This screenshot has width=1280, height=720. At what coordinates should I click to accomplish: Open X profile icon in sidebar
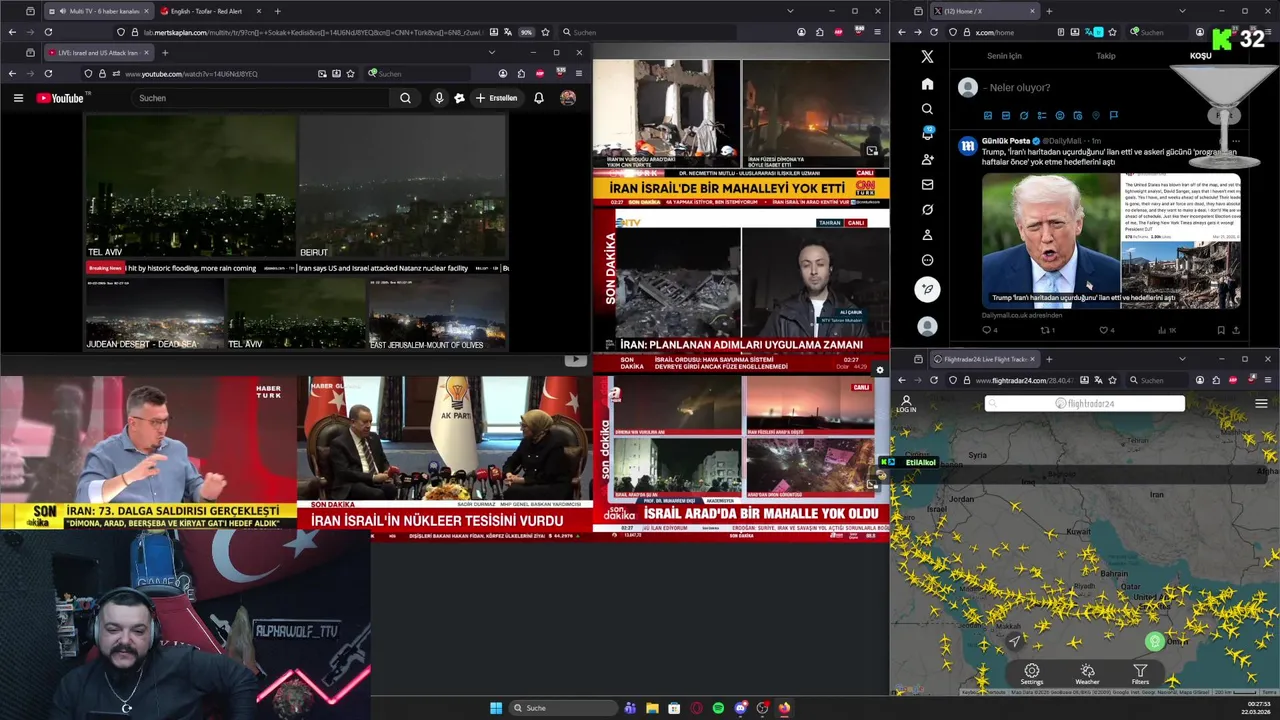tap(927, 235)
